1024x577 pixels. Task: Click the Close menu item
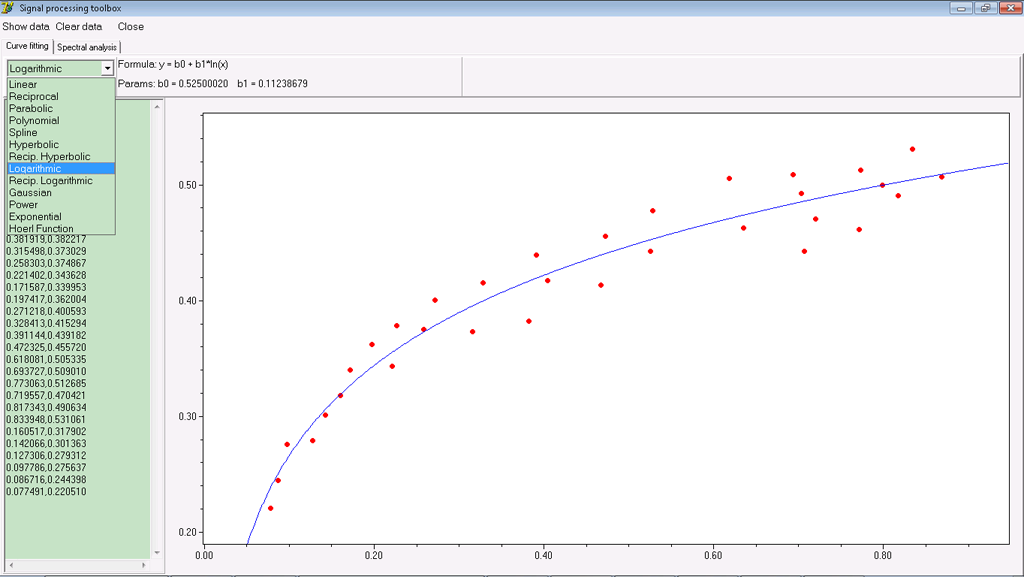click(x=131, y=27)
